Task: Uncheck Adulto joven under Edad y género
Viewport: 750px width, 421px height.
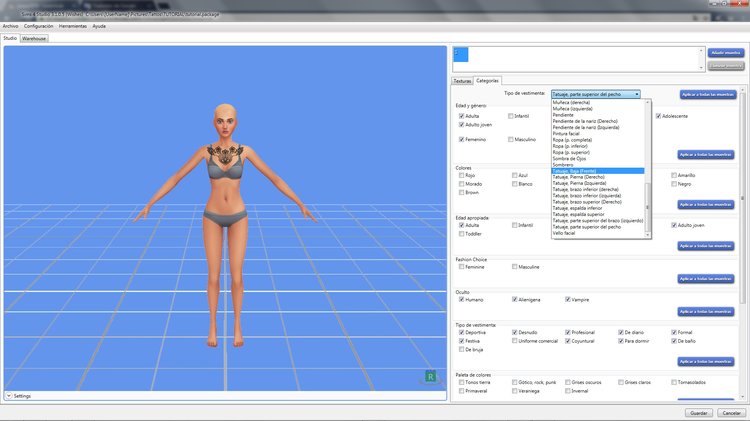Action: click(x=461, y=124)
